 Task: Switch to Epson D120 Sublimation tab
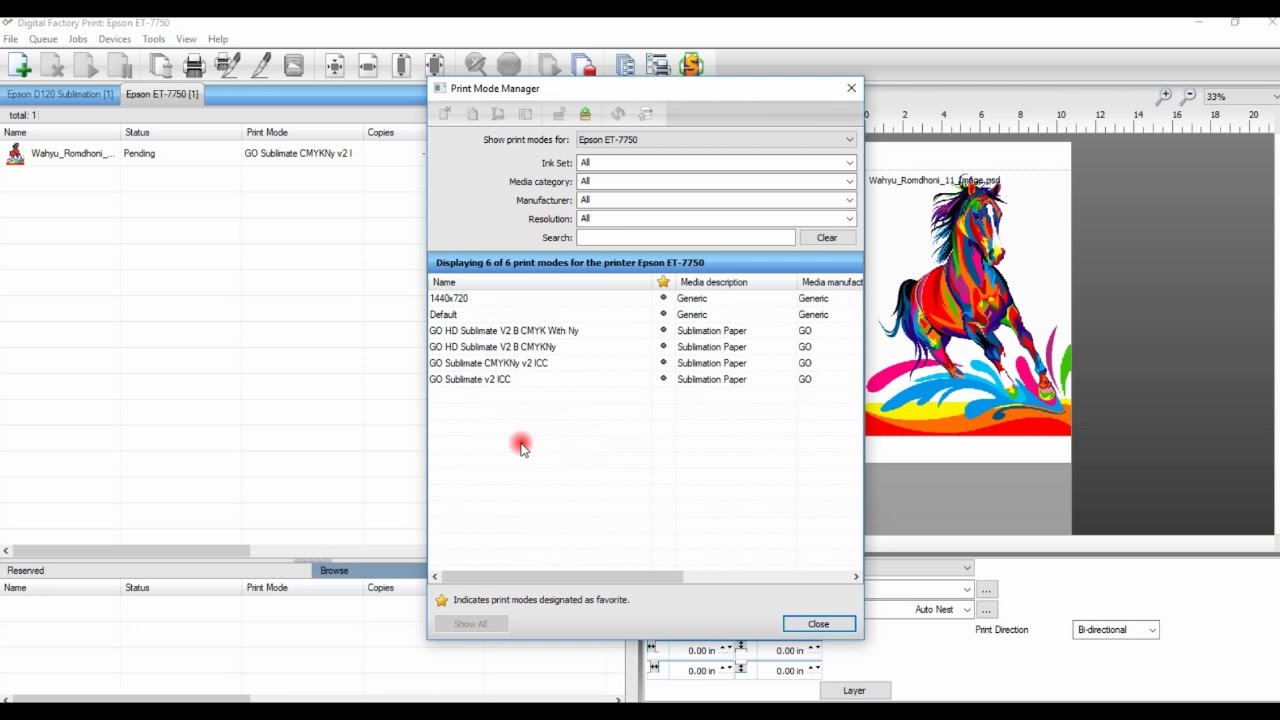point(60,94)
